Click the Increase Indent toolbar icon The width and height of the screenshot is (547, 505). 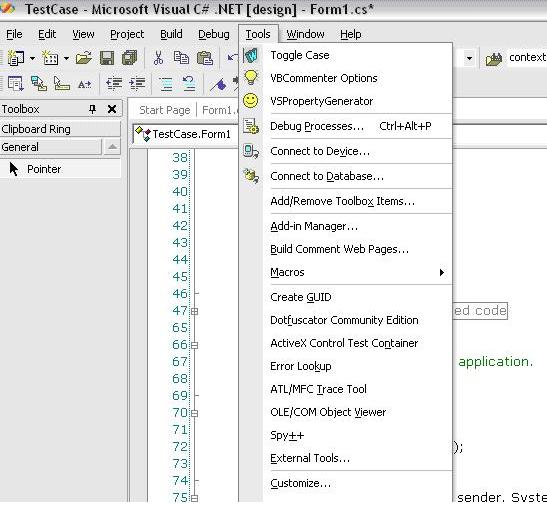[x=137, y=84]
